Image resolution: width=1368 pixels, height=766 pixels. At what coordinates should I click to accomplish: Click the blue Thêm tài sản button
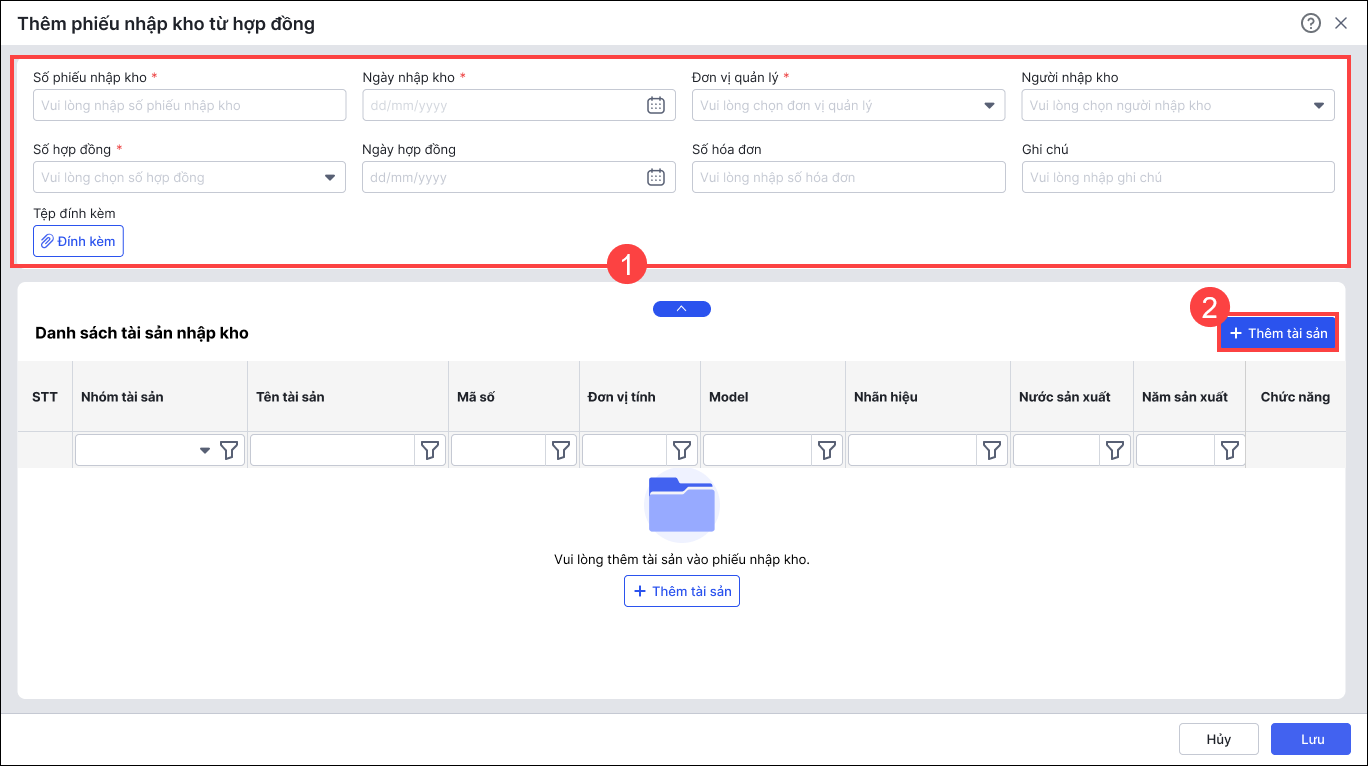tap(1278, 333)
